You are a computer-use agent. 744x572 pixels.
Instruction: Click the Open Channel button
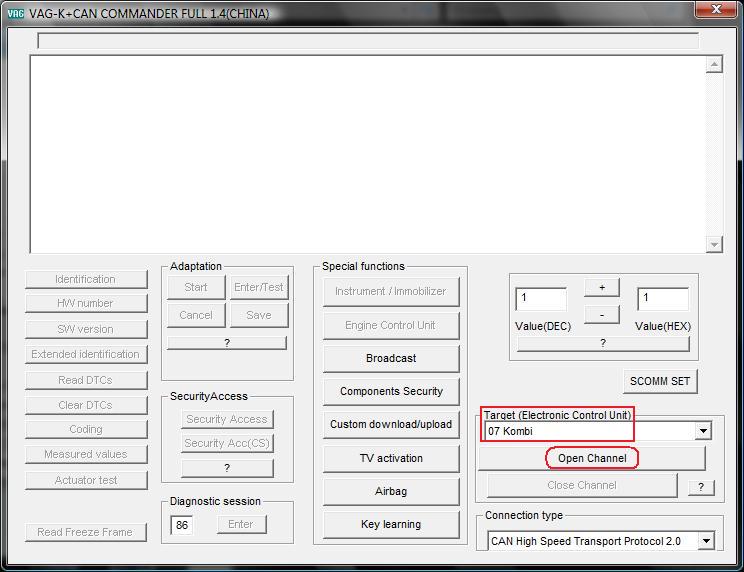592,459
